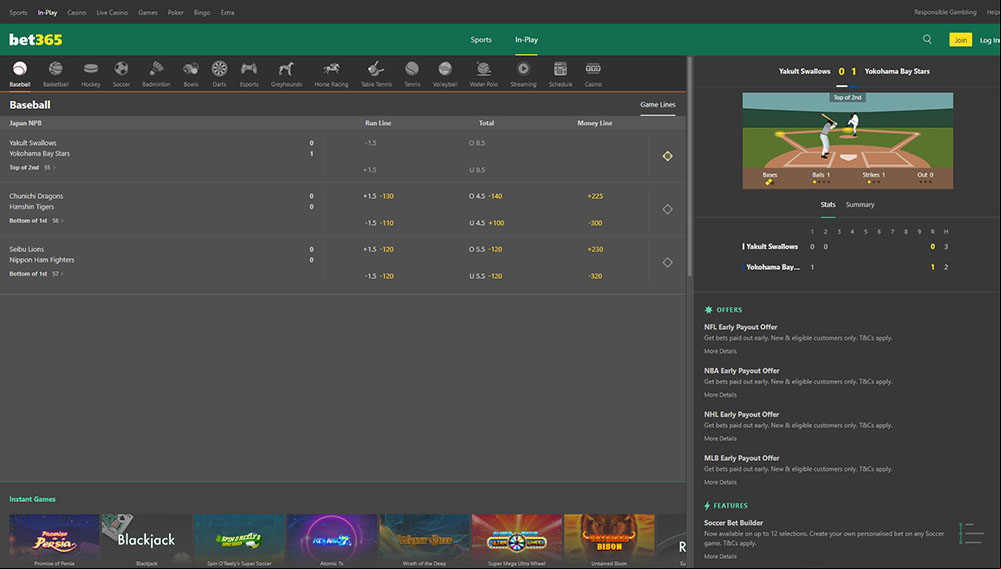
Task: Toggle match view diamond for Chunichi Dragons
Action: click(667, 209)
